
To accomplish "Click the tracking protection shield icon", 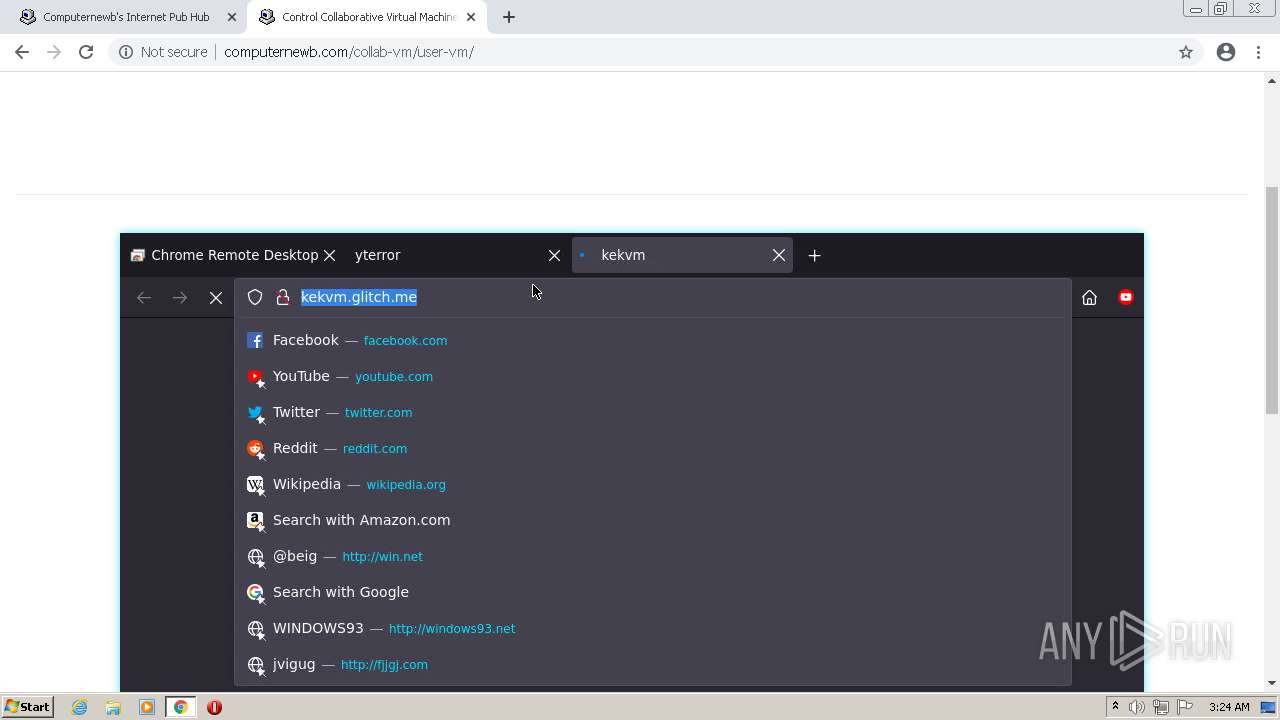I will coord(255,297).
